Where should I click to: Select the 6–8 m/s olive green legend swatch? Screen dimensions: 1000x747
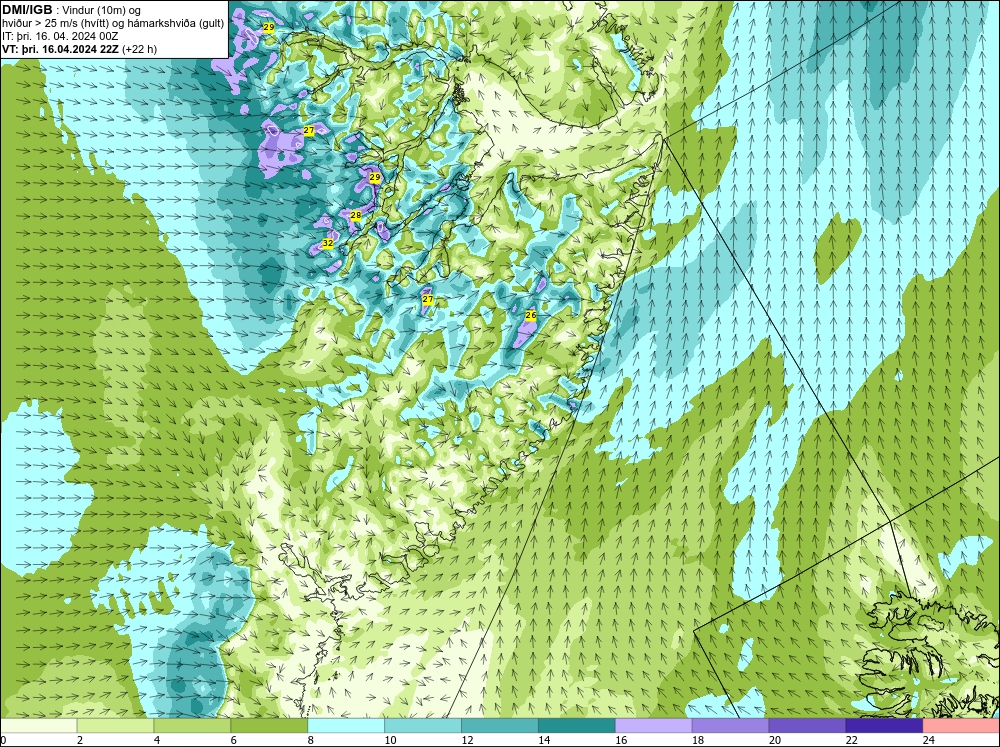click(269, 725)
